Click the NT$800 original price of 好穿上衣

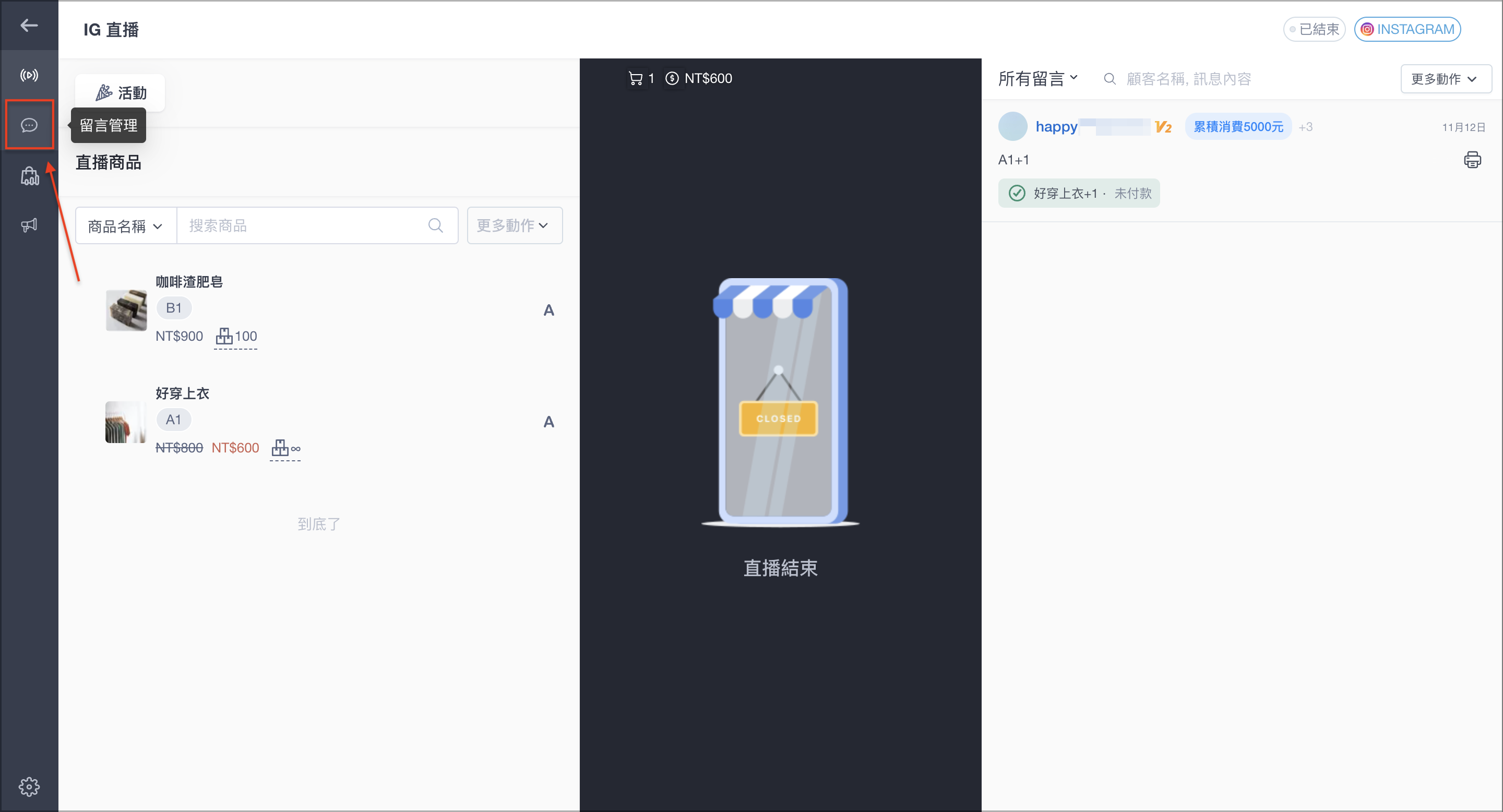pos(179,448)
